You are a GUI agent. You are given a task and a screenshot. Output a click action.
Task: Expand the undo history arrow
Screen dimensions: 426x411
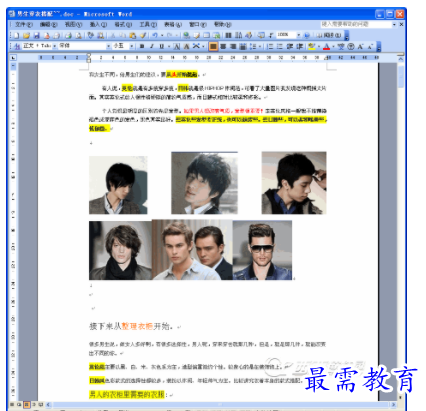coord(162,35)
